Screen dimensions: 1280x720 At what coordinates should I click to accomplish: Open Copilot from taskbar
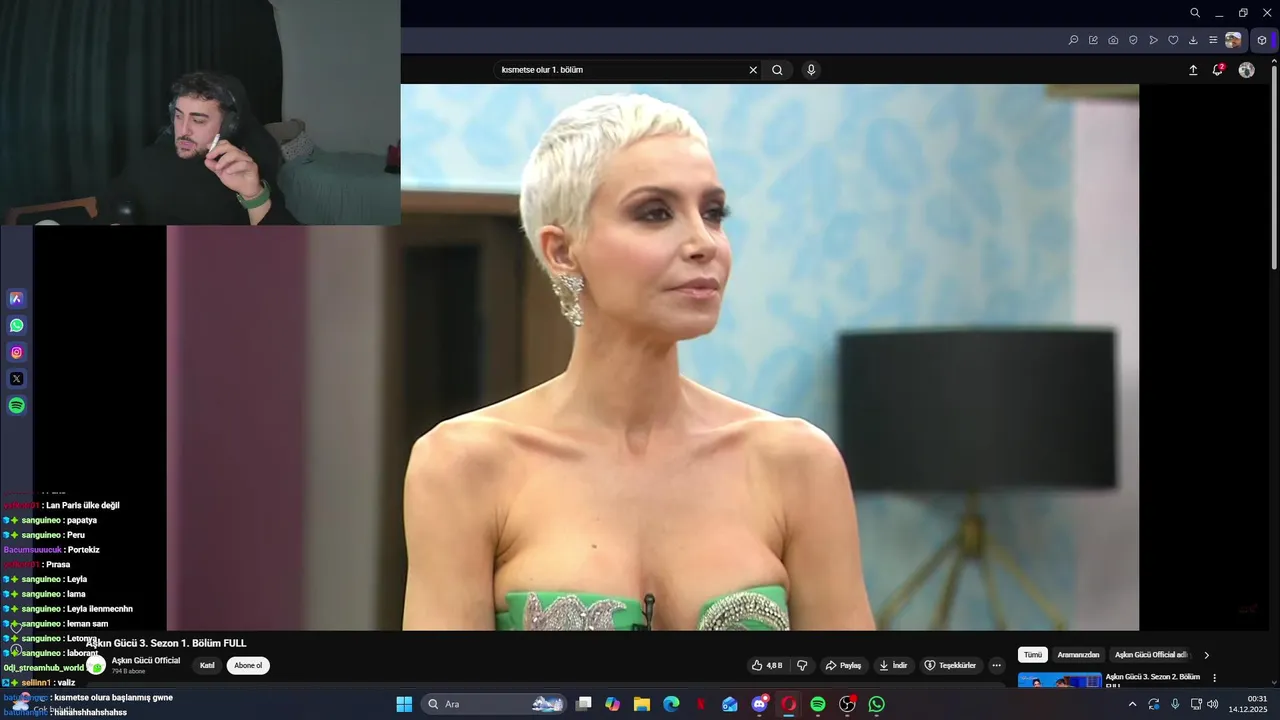[x=613, y=704]
